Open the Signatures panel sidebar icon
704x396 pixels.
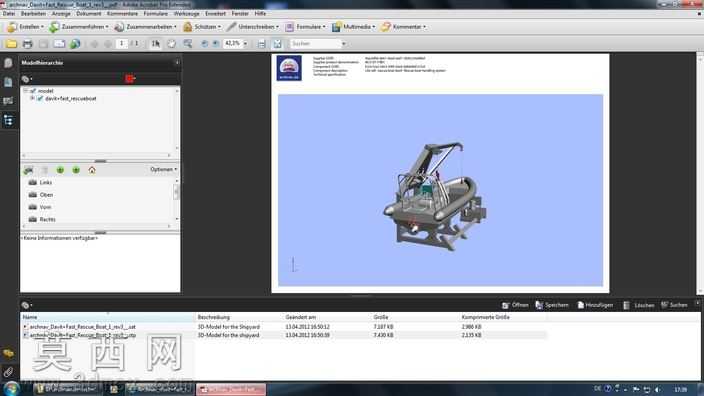click(x=8, y=101)
